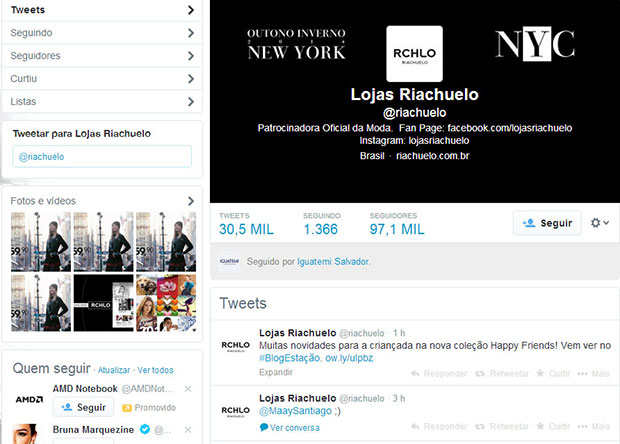Dismiss AMD Notebook suggestion with X

(188, 389)
